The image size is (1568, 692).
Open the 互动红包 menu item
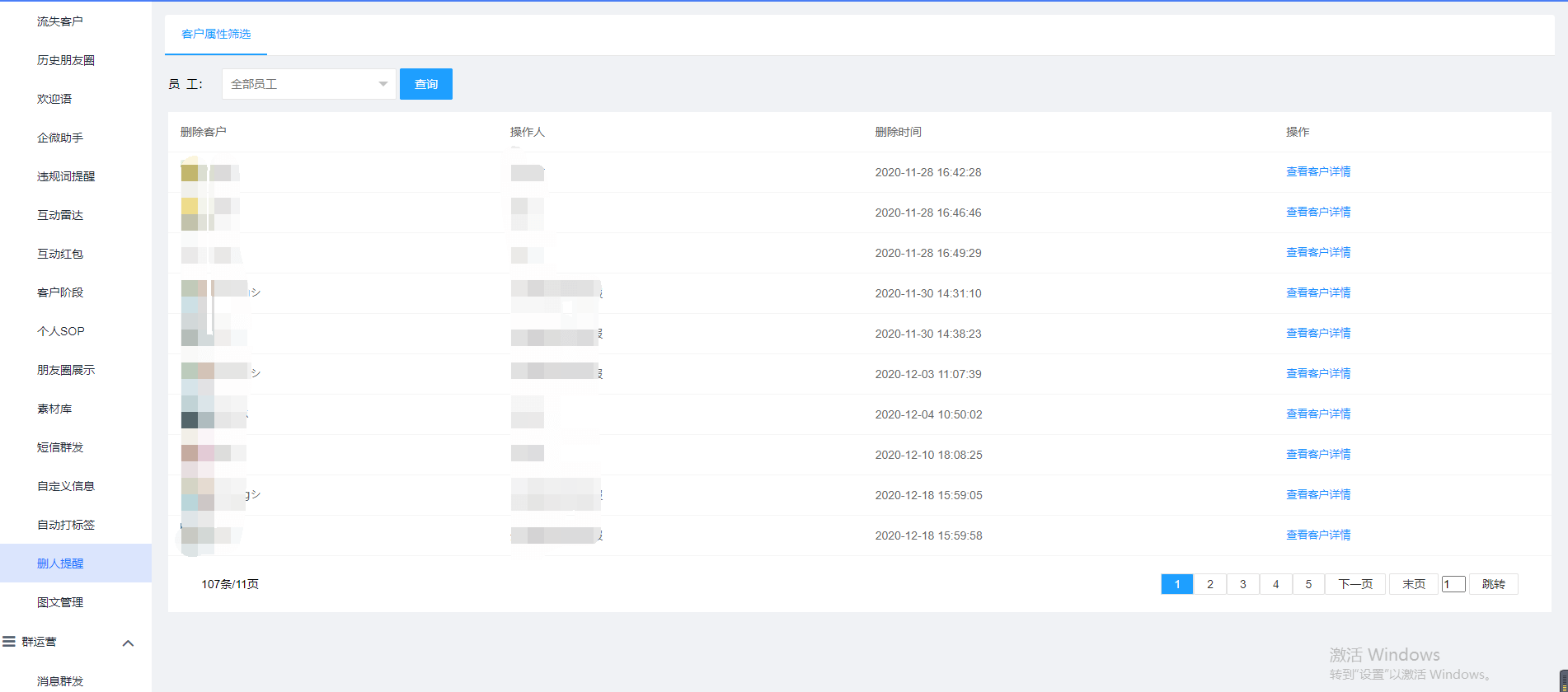59,254
